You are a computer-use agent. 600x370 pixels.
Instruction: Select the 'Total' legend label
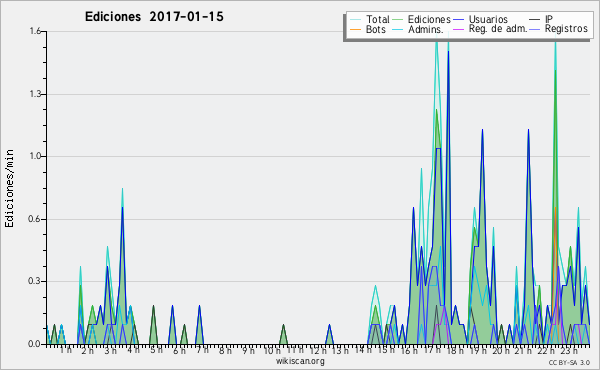[378, 19]
